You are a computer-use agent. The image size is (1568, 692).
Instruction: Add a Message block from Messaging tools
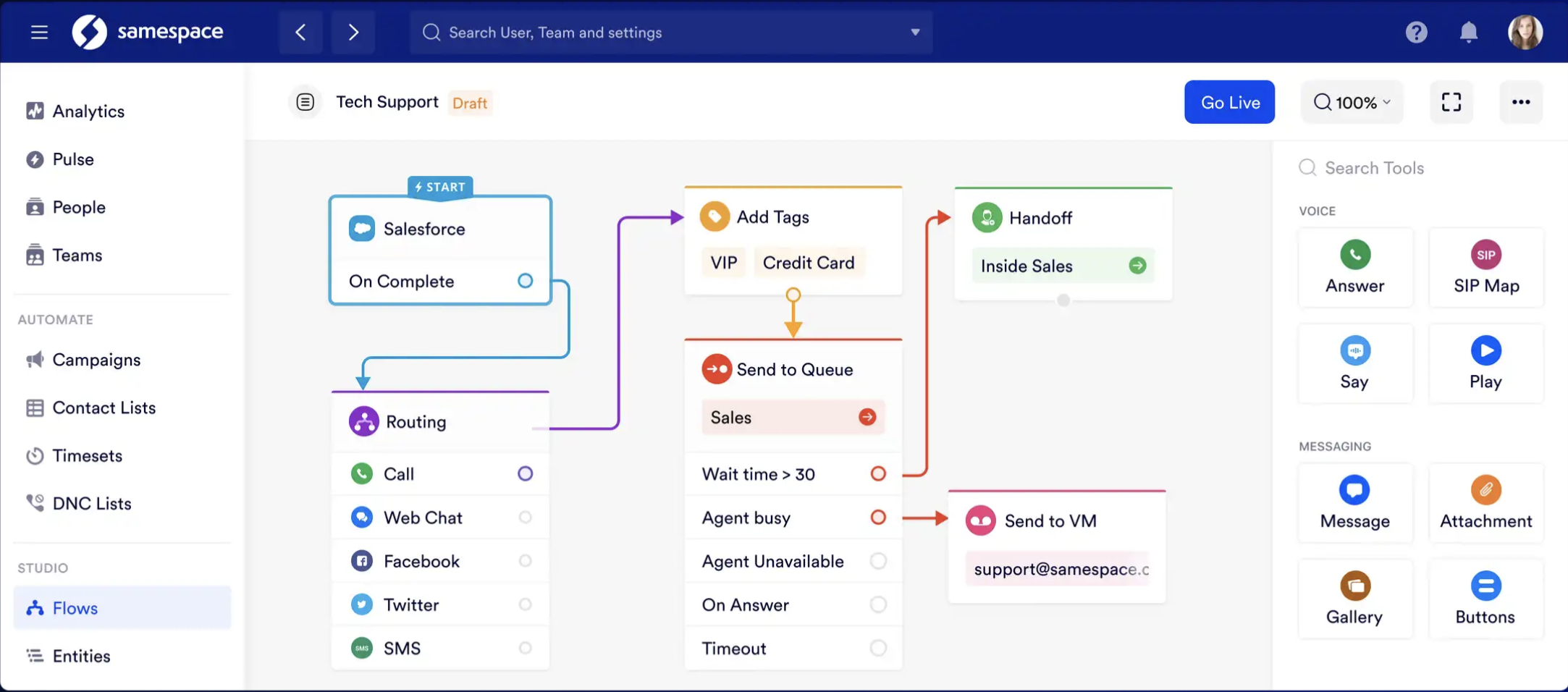1355,502
